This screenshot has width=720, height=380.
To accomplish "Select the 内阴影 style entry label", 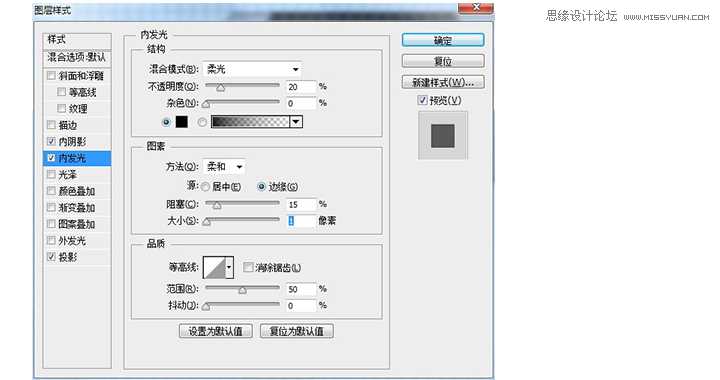I will coord(72,142).
